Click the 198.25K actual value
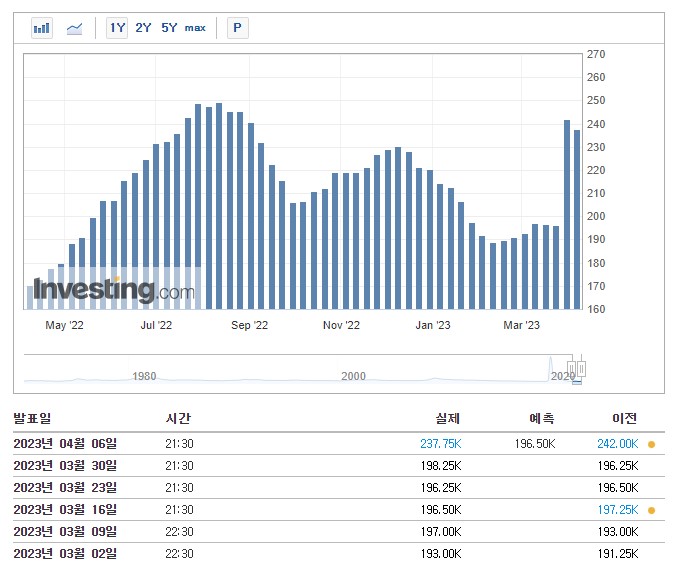The width and height of the screenshot is (673, 571). [x=441, y=466]
